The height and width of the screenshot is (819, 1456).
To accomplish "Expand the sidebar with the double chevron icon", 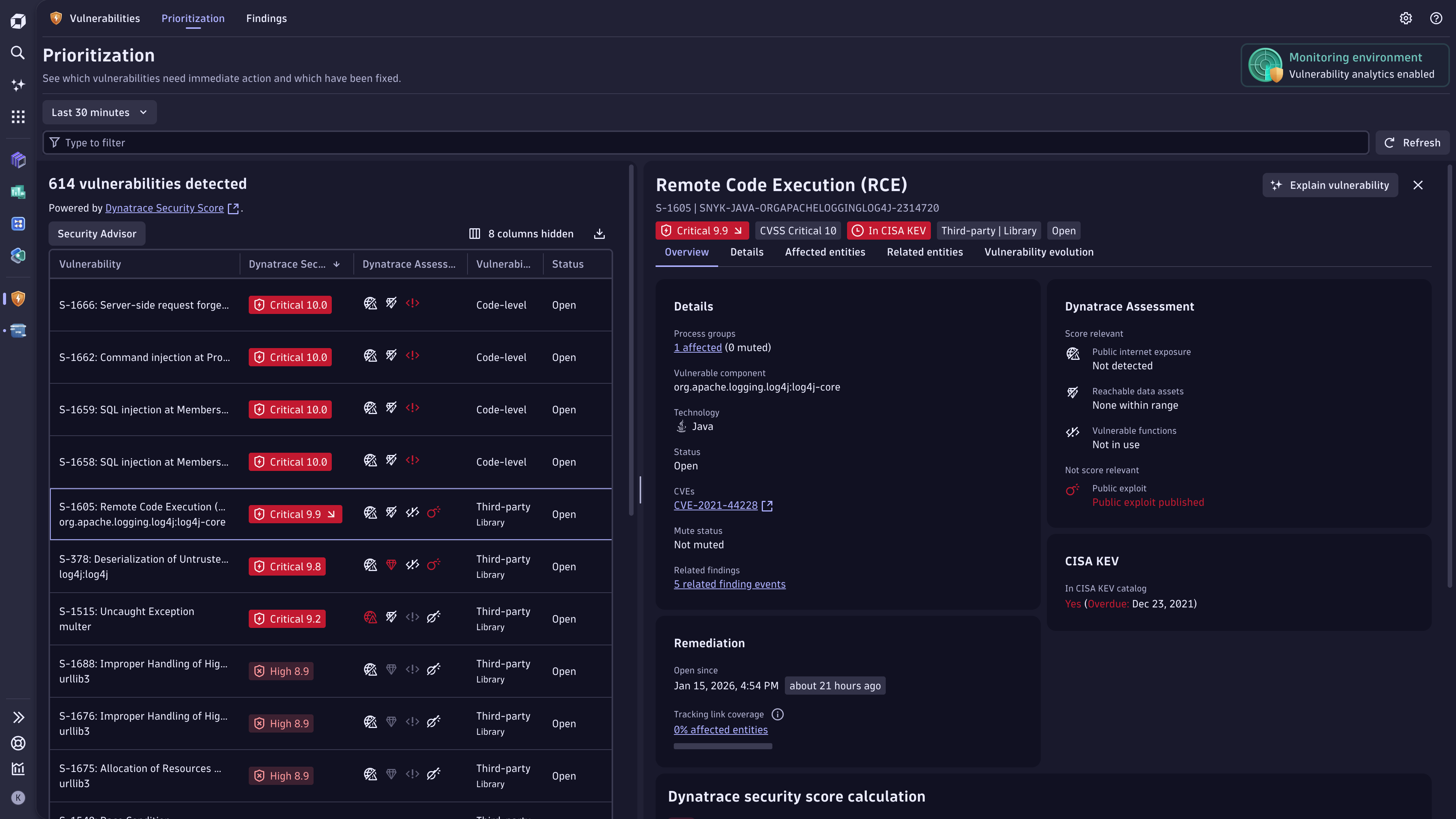I will point(18,717).
